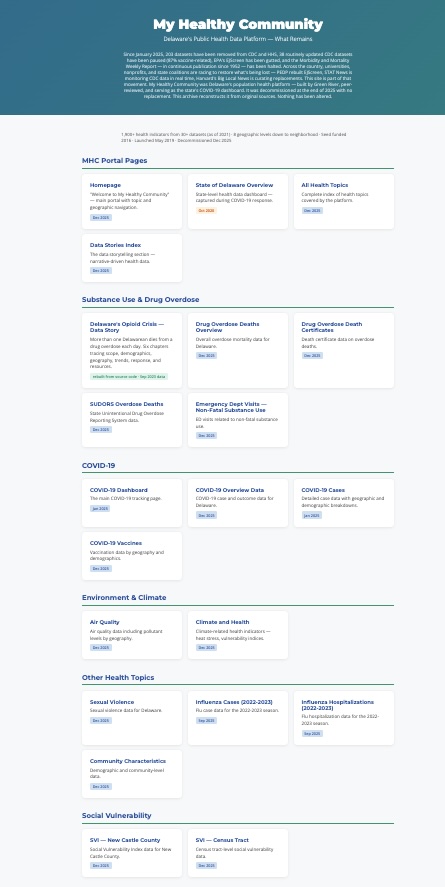Click the Other Health Topics heading
Image resolution: width=445 pixels, height=887 pixels.
pos(118,677)
